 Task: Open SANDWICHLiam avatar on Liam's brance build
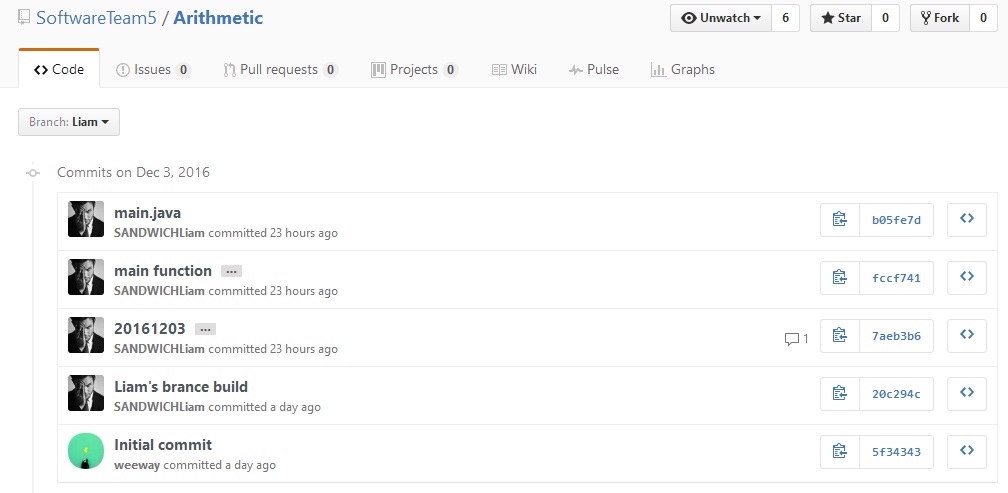click(x=86, y=393)
